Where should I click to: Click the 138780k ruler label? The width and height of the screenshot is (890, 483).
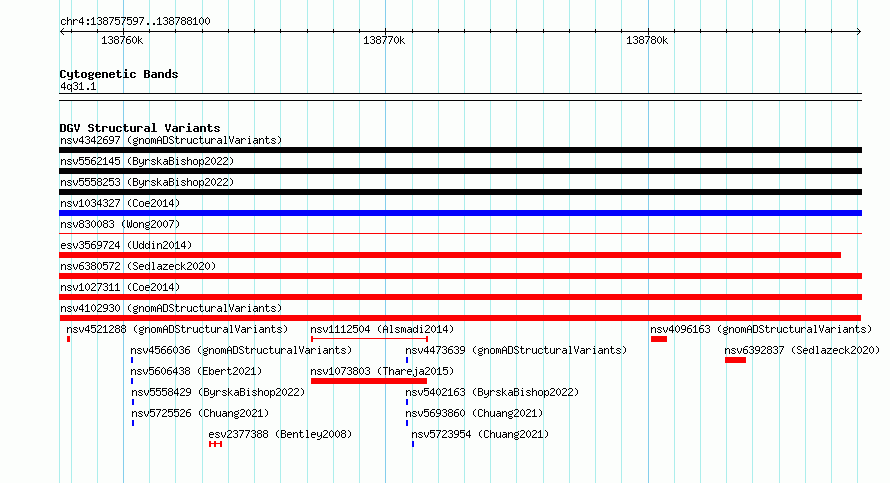[x=647, y=41]
